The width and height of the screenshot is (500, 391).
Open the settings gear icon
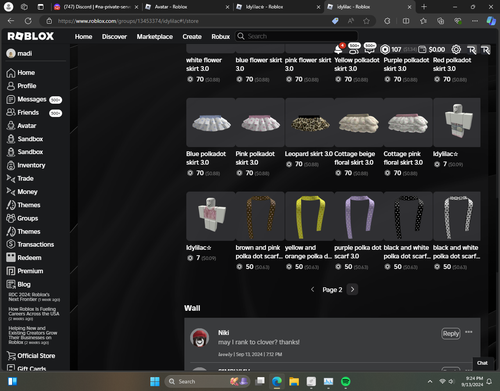[x=456, y=49]
